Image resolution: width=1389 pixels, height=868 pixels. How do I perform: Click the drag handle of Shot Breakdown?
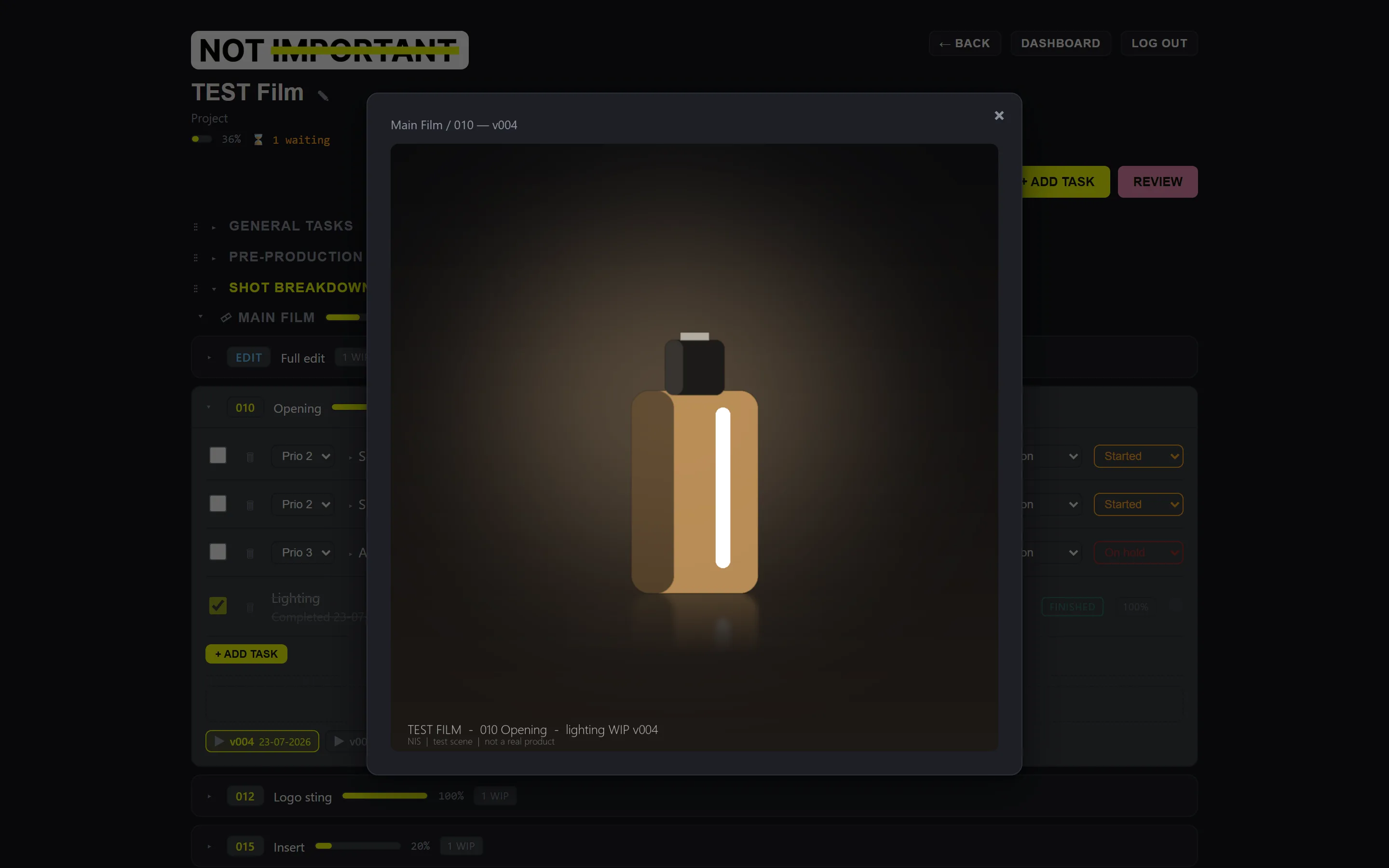tap(196, 288)
